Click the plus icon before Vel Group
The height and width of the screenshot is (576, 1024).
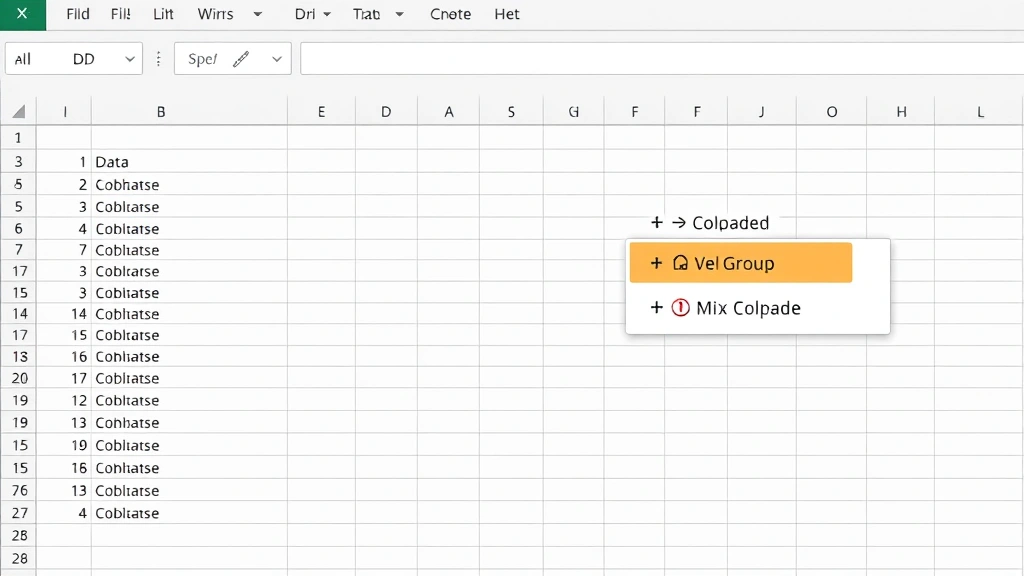(658, 262)
